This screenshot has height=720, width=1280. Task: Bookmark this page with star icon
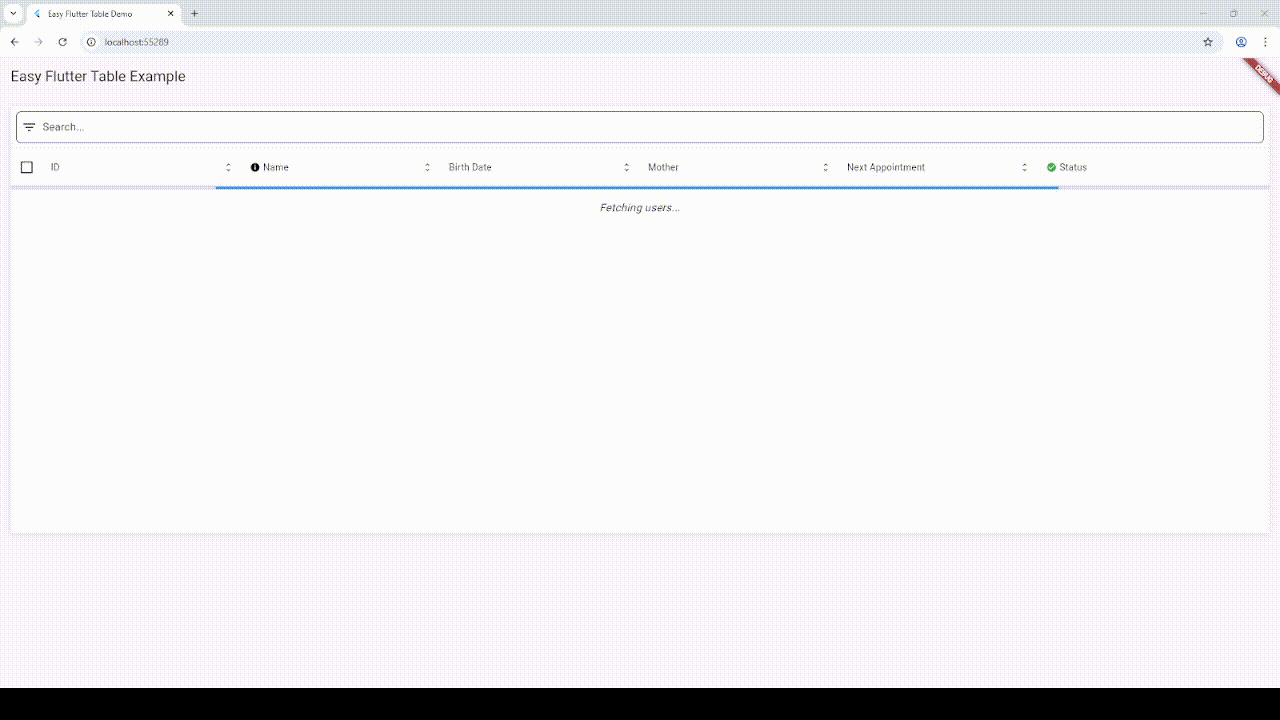(1208, 42)
